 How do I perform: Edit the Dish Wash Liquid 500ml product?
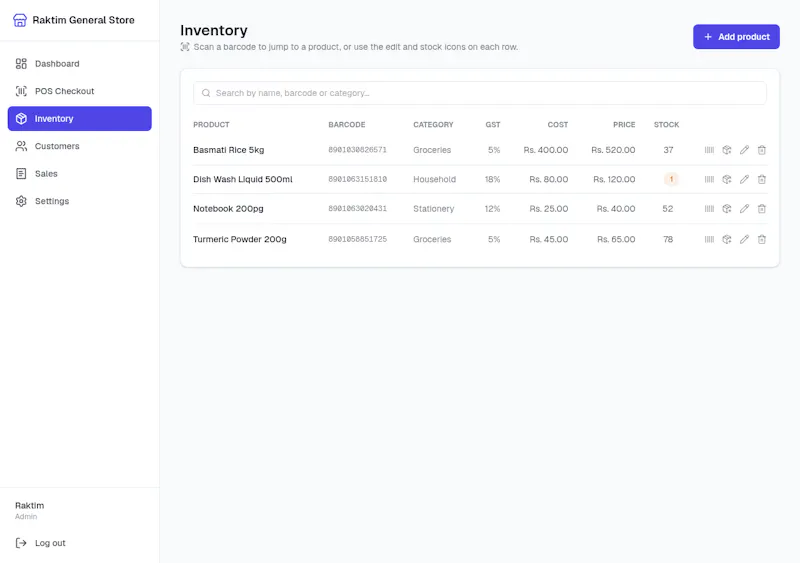click(x=744, y=180)
